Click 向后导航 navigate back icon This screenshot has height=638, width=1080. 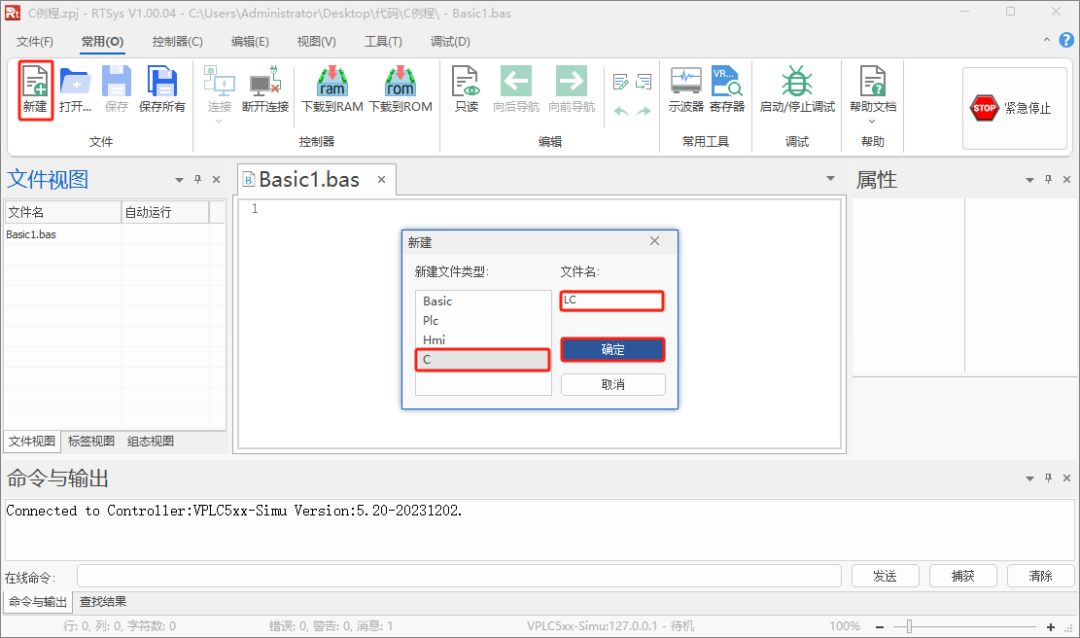click(516, 81)
